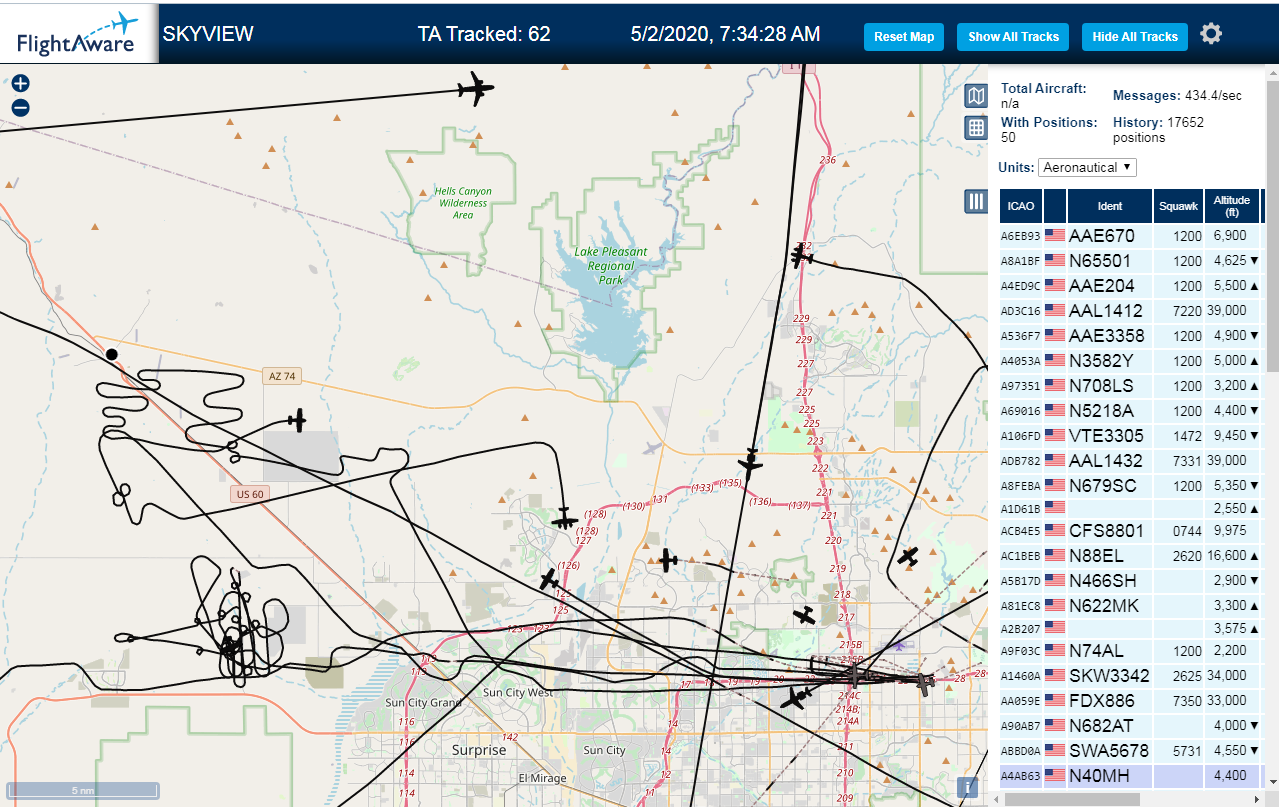This screenshot has width=1279, height=807.
Task: Select the aircraft icon at top of map
Action: (476, 90)
